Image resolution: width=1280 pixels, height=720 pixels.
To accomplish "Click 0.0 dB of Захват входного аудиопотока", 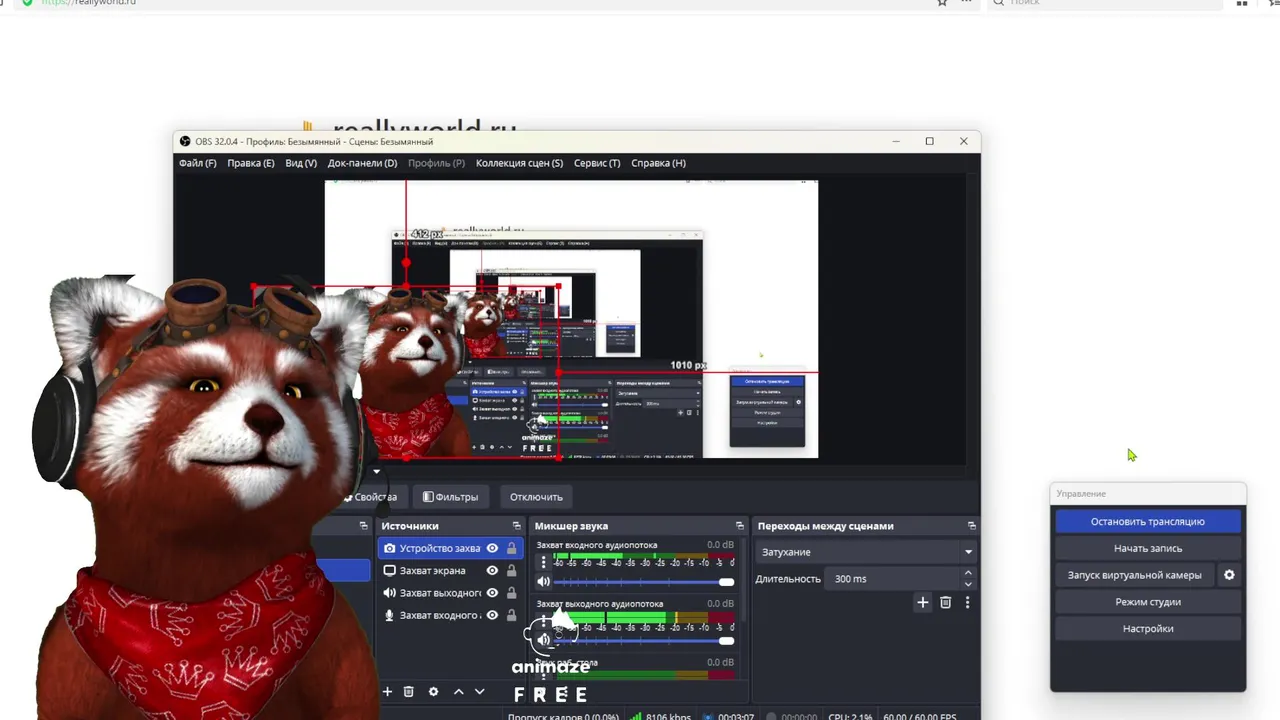I will coord(720,545).
